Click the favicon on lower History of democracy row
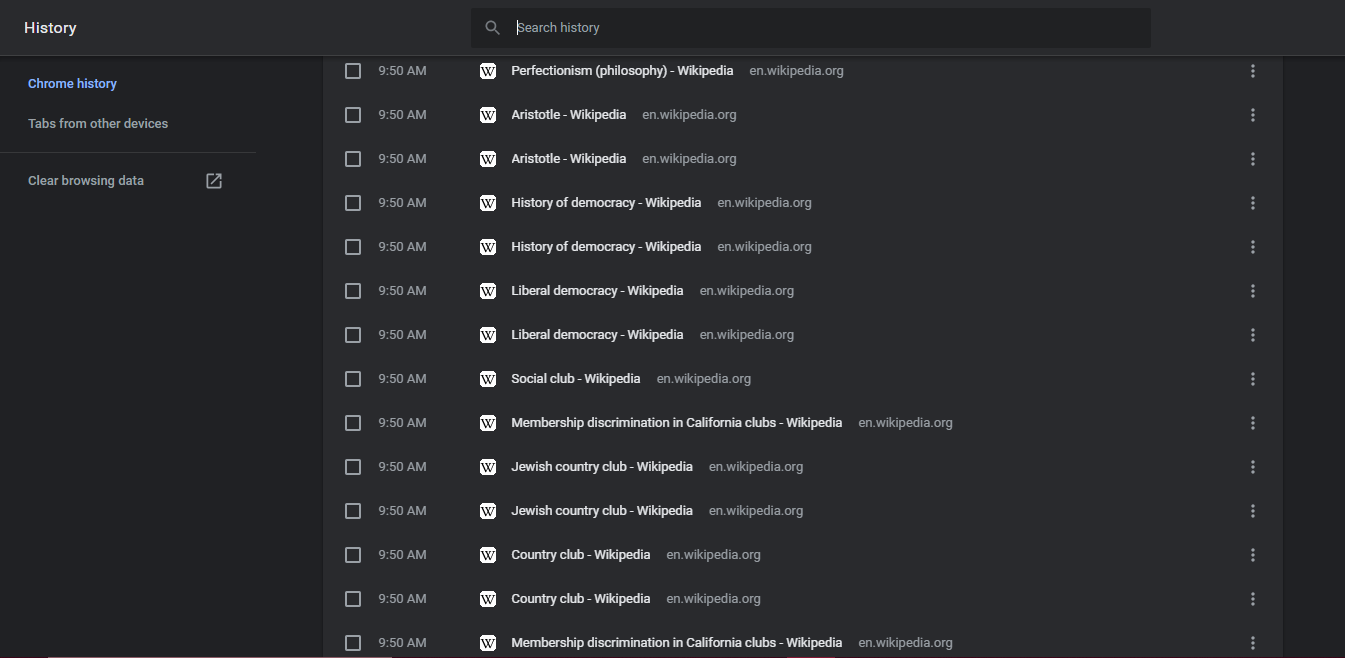1345x658 pixels. pos(488,247)
